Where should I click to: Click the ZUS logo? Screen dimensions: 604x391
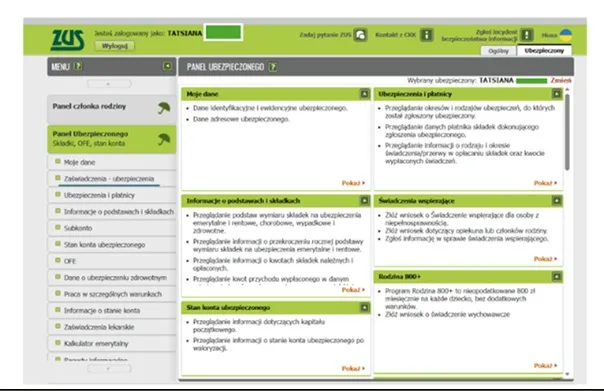pyautogui.click(x=67, y=40)
